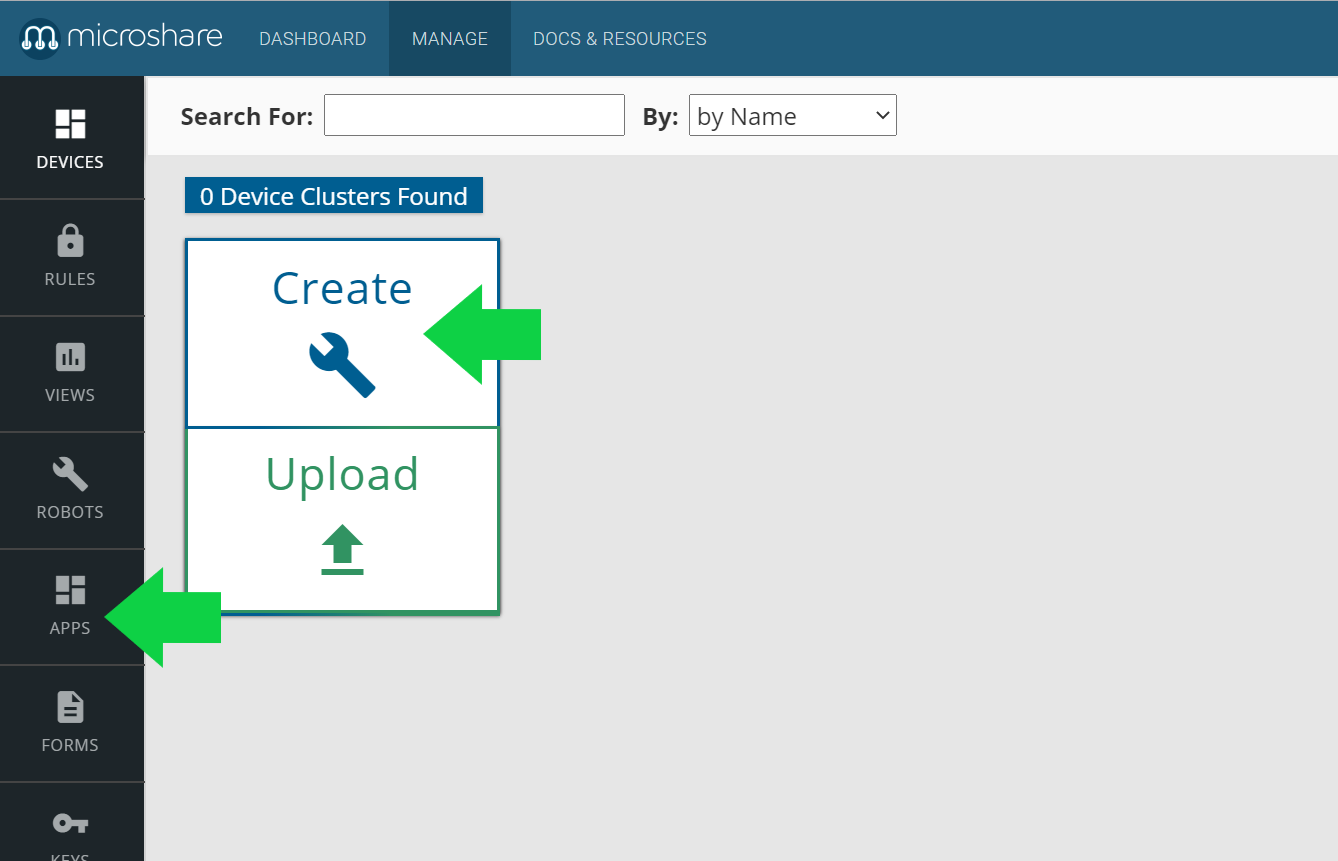Click the 'Search For:' label
The width and height of the screenshot is (1338, 861).
pyautogui.click(x=246, y=117)
